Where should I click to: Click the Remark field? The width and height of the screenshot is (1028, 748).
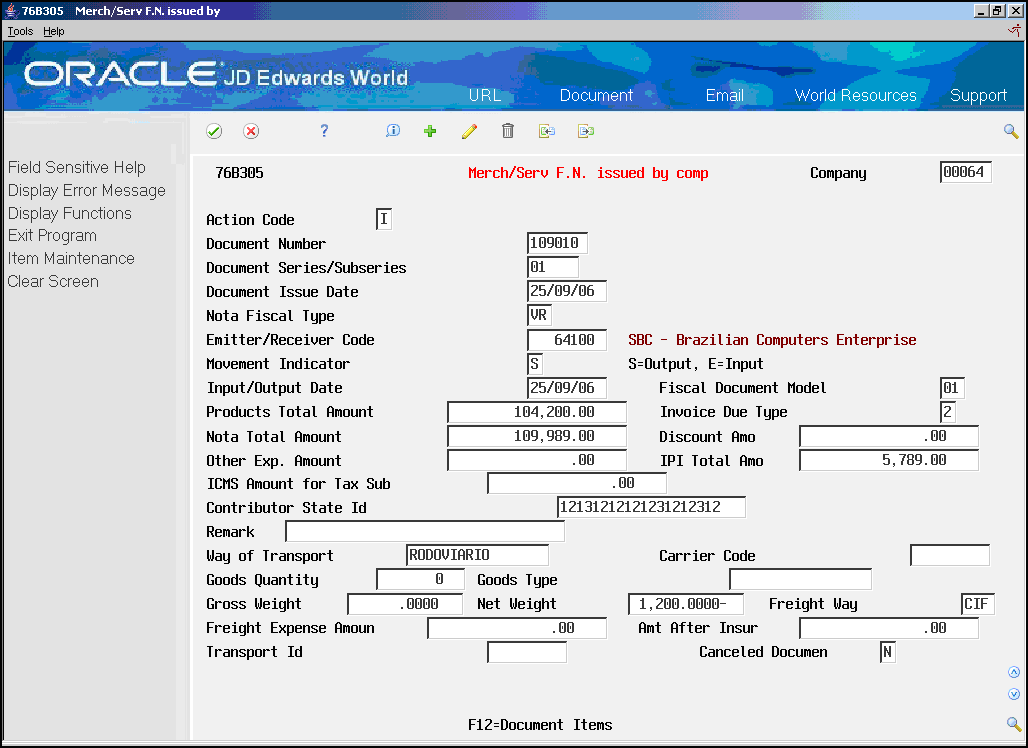click(425, 531)
